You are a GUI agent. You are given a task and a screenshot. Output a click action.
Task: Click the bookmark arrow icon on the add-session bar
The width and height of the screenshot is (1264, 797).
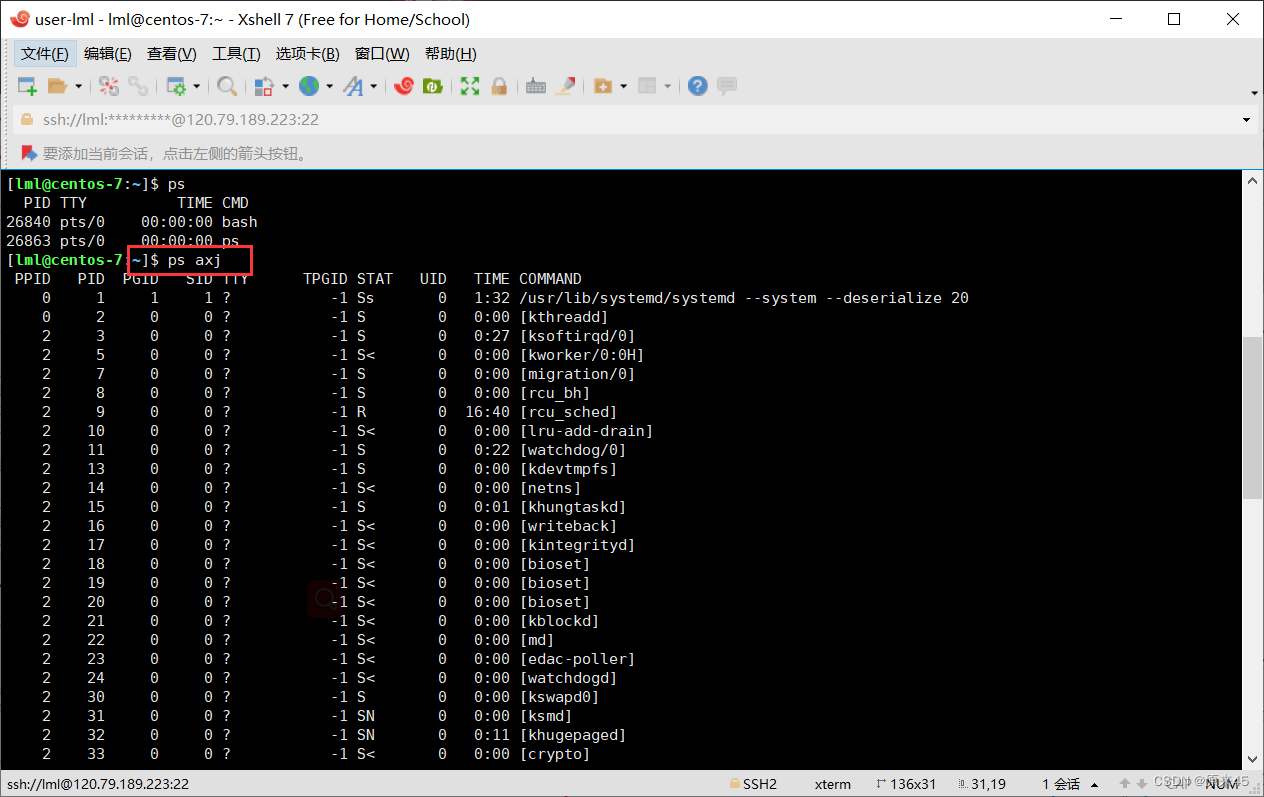(x=28, y=153)
